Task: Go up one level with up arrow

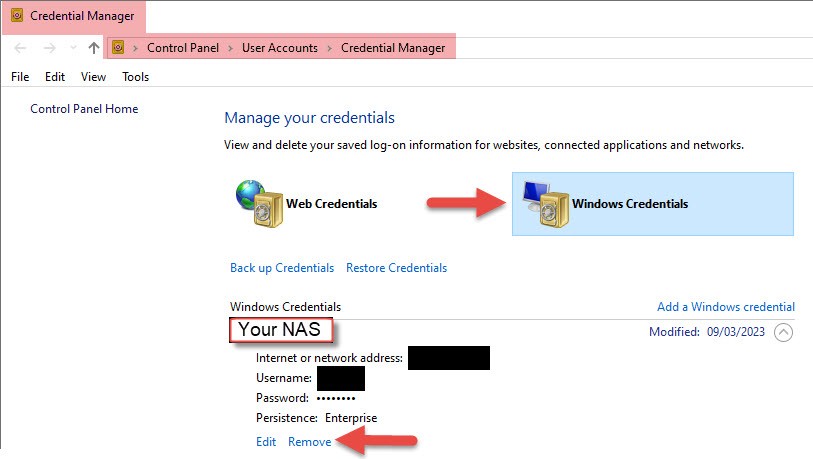Action: coord(94,48)
